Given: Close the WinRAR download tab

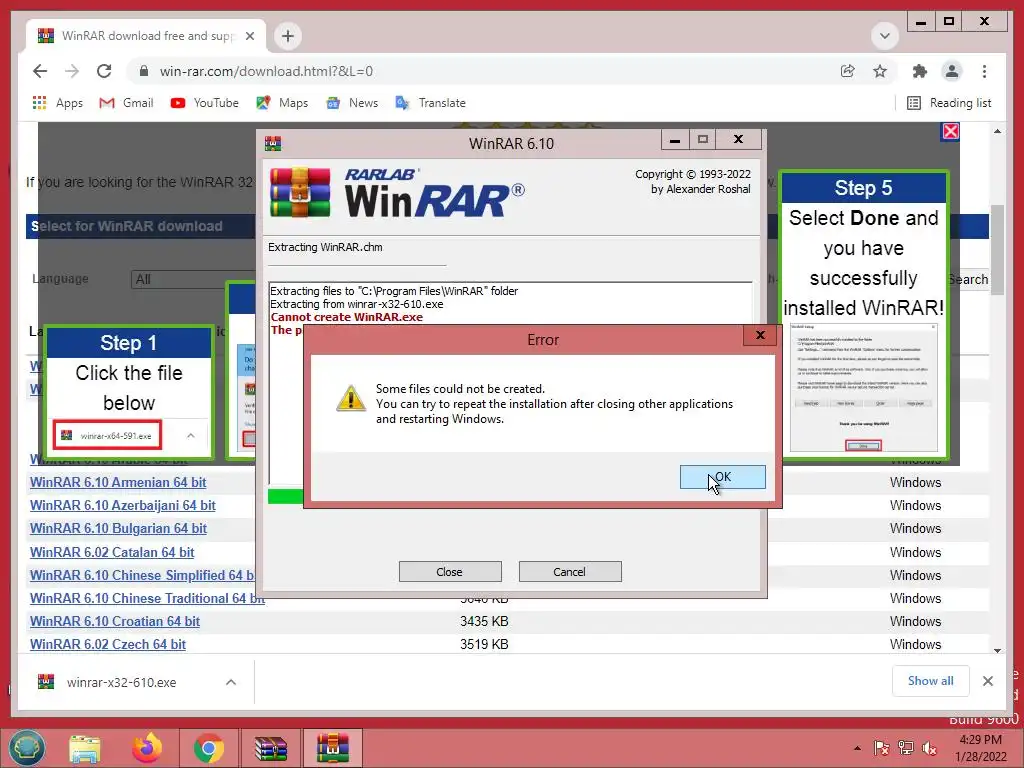Looking at the screenshot, I should click(249, 36).
